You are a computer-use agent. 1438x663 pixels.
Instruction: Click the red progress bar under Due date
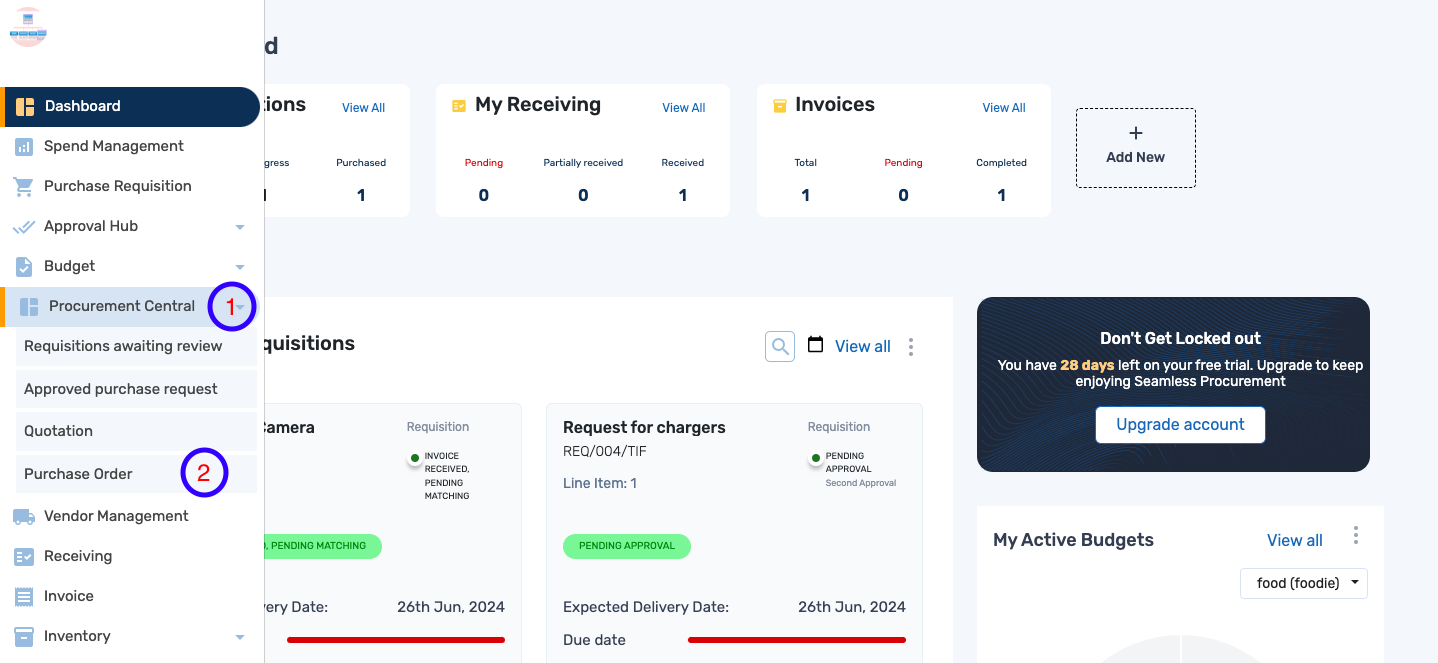pyautogui.click(x=796, y=639)
